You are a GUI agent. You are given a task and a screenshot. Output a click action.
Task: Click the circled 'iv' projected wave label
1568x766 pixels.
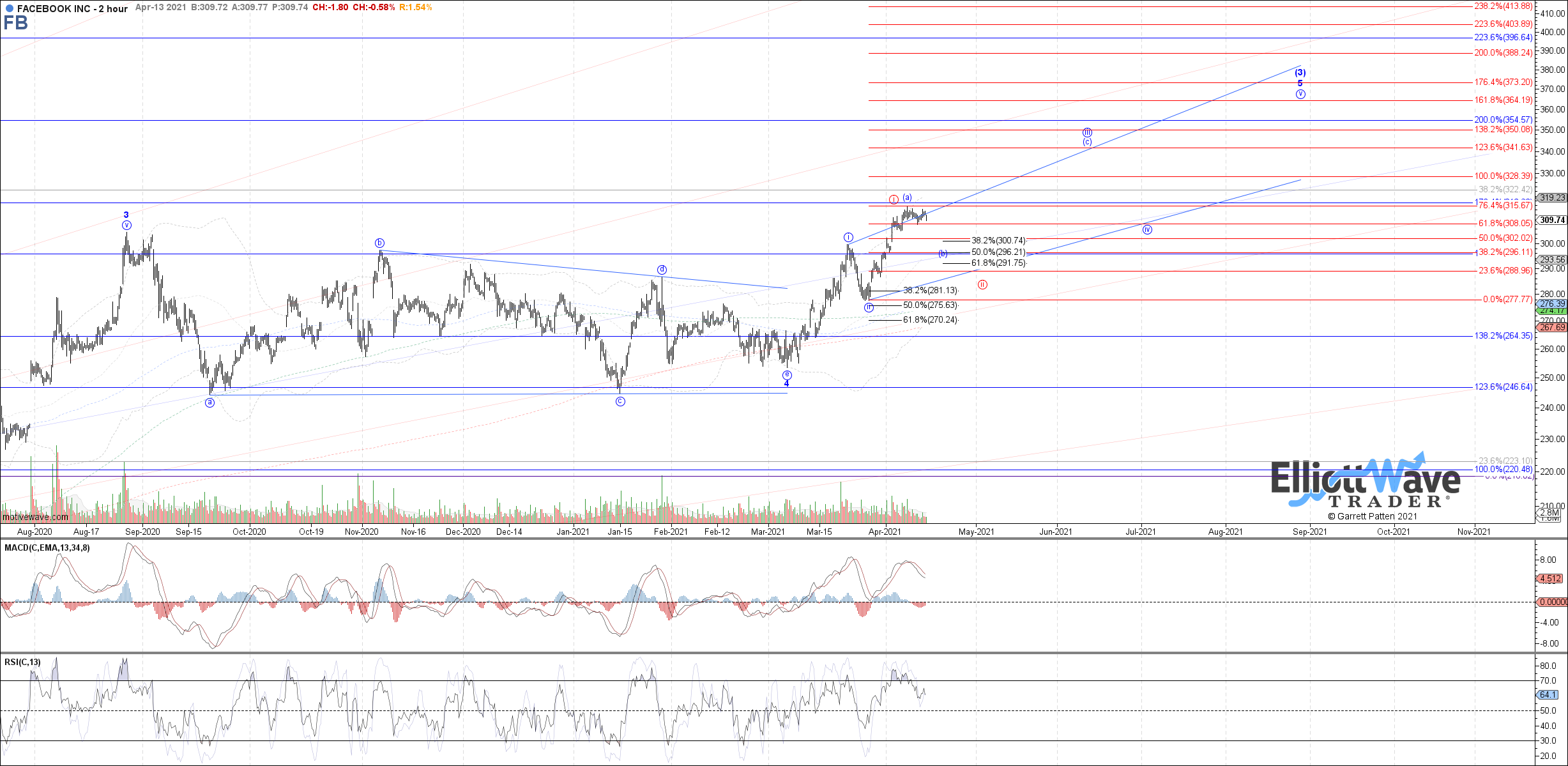coord(1147,230)
